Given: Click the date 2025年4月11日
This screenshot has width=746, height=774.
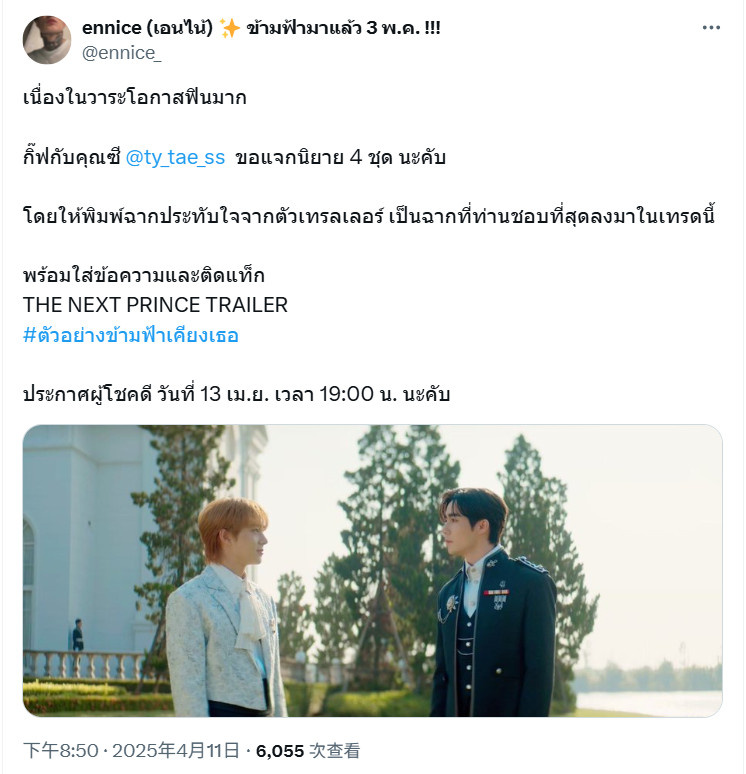Looking at the screenshot, I should (x=176, y=751).
